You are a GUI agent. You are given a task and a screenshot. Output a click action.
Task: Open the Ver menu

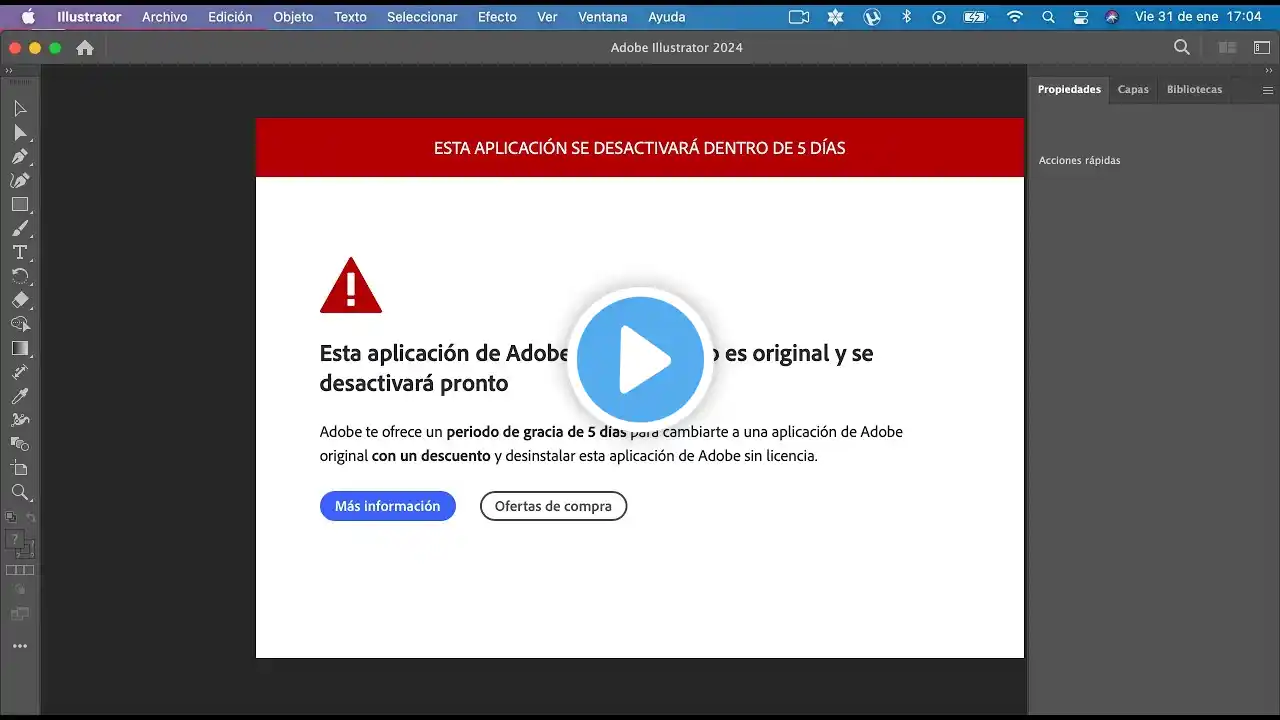coord(547,17)
